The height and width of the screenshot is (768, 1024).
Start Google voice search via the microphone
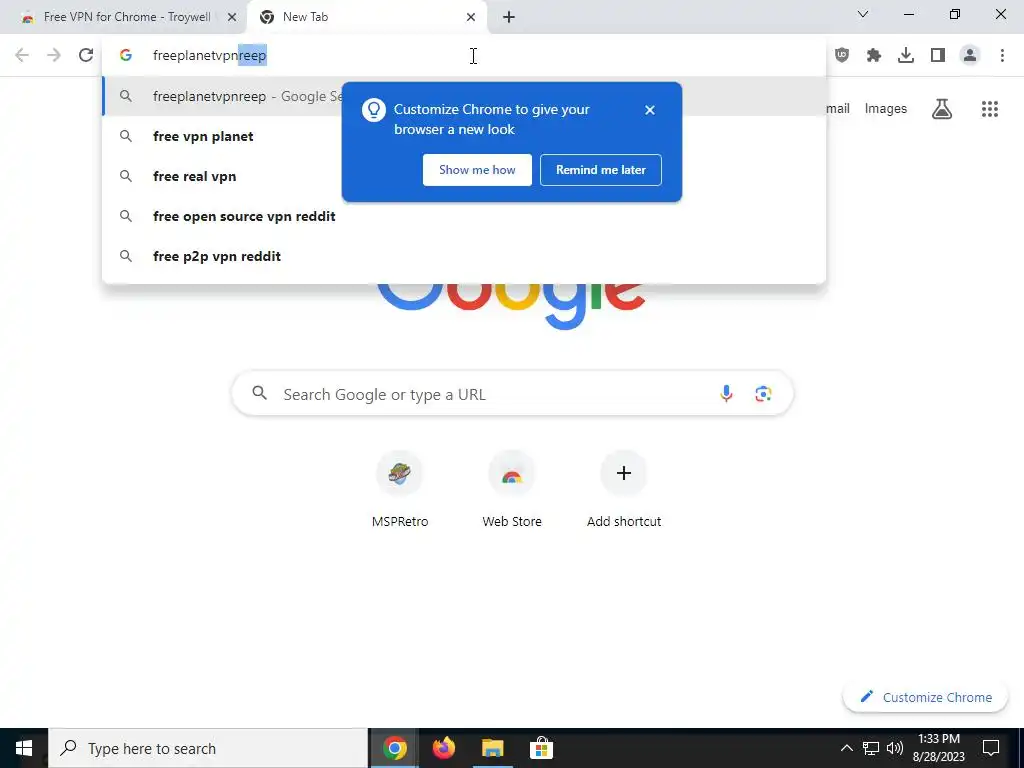[726, 394]
